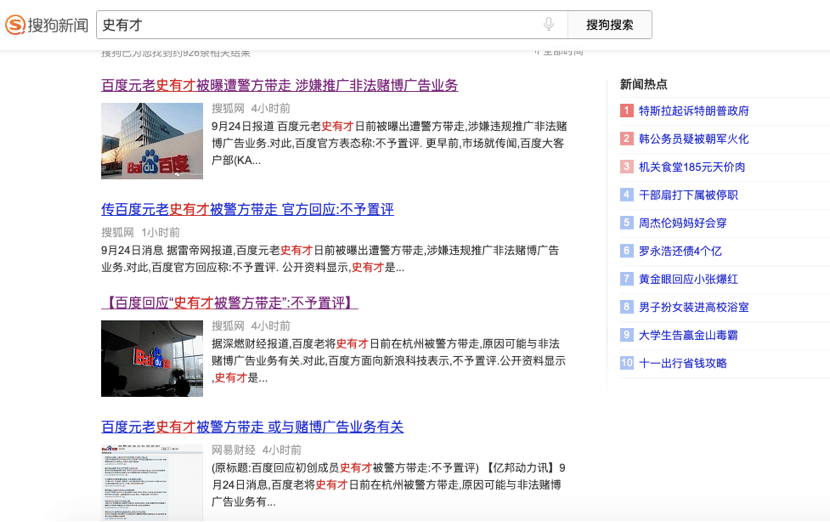Click rank badge number 1

coord(626,110)
